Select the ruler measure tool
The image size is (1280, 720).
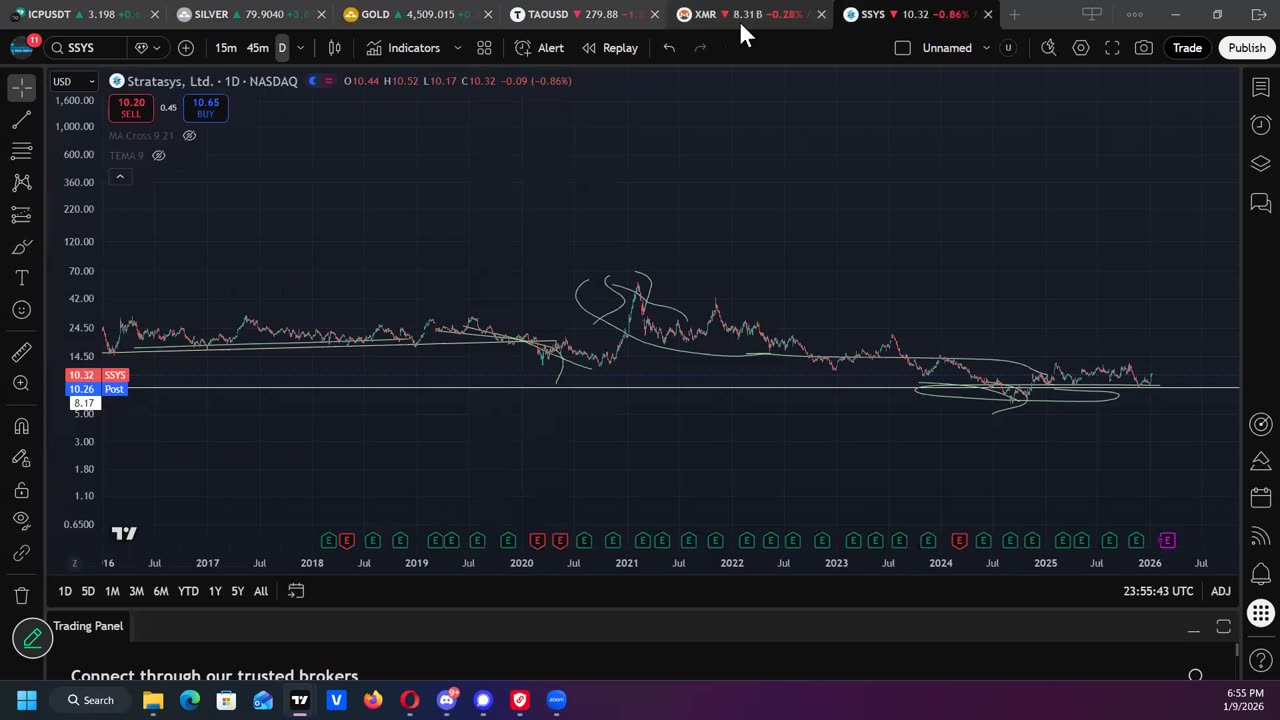pyautogui.click(x=21, y=352)
